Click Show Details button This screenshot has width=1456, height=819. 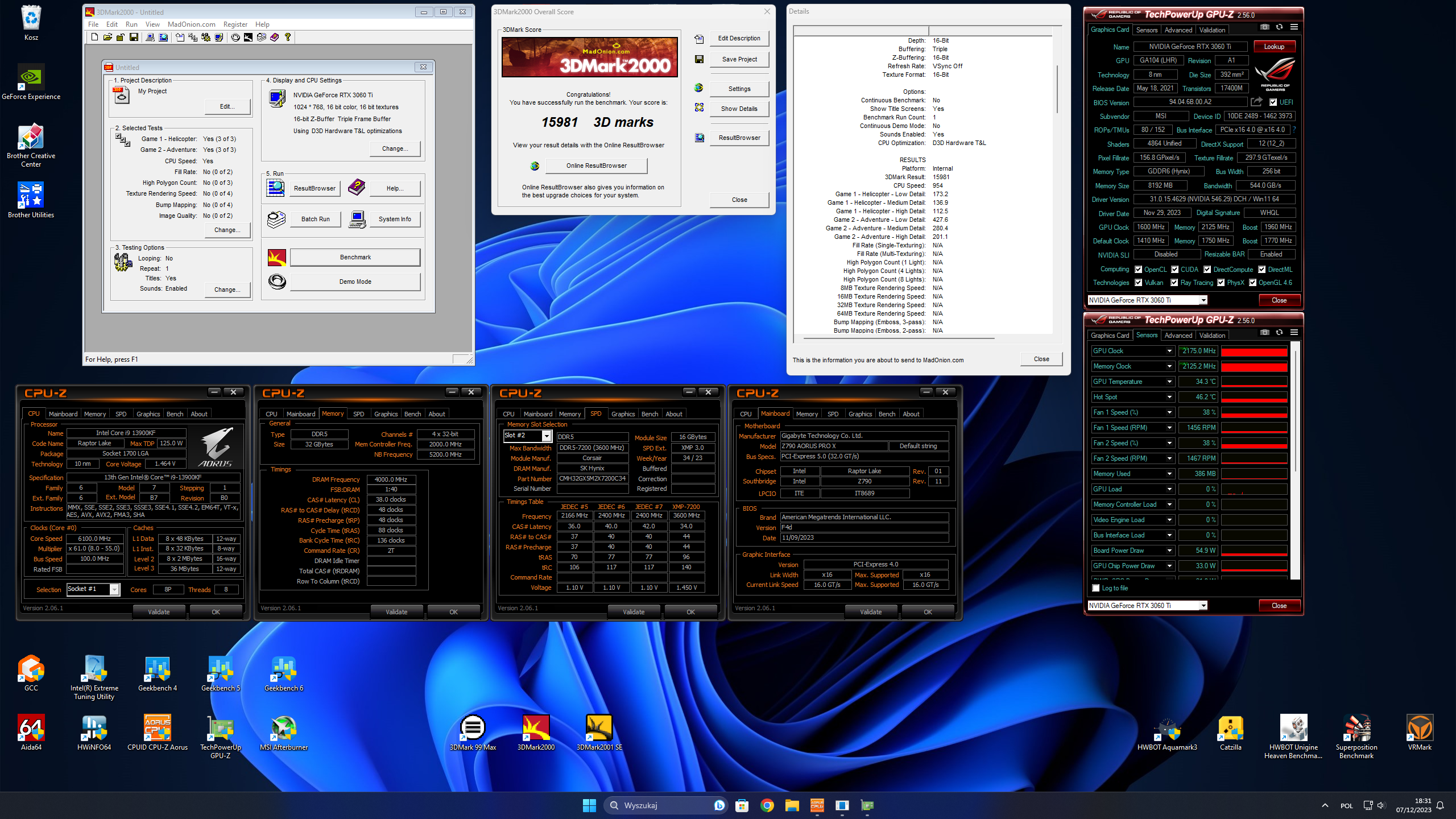click(x=739, y=109)
